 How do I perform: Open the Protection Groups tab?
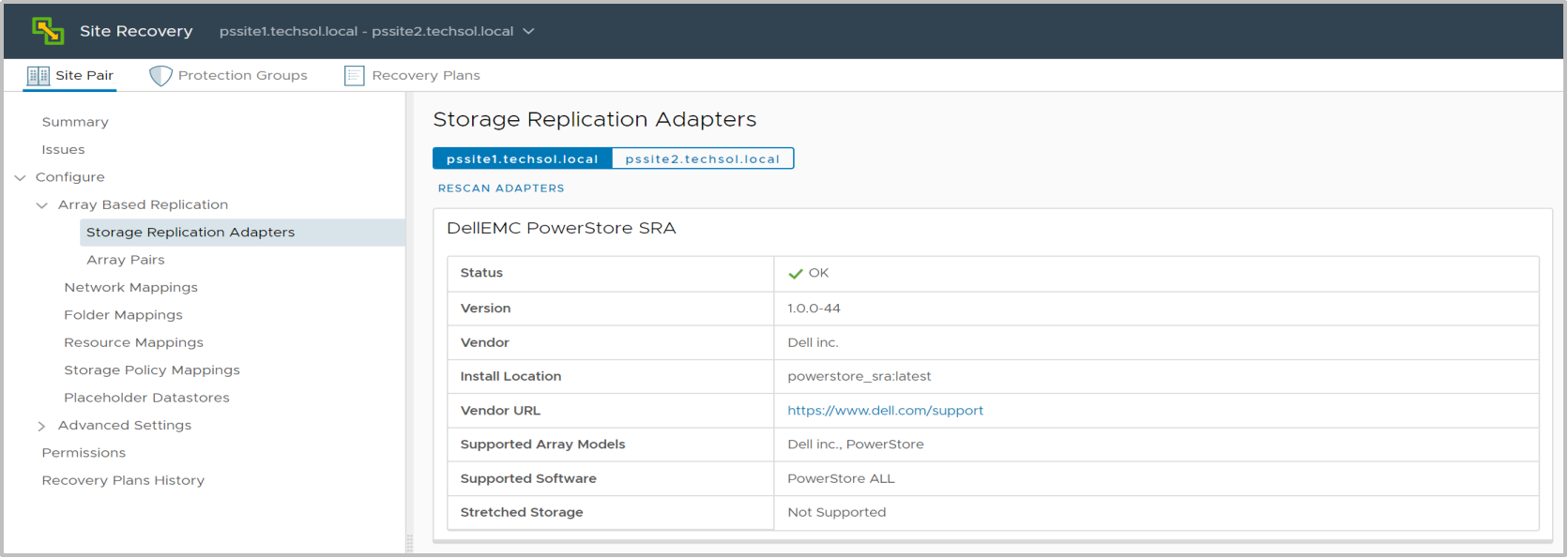pyautogui.click(x=228, y=76)
